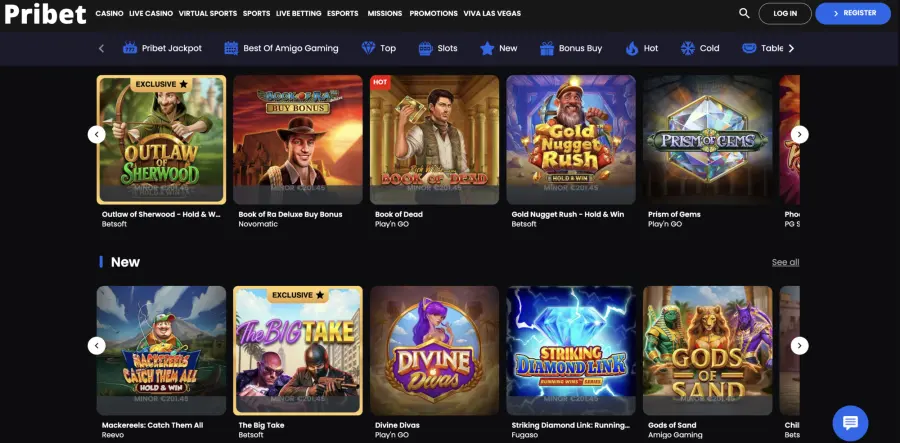
Task: Click the Pribet Jackpot category icon
Action: (130, 48)
